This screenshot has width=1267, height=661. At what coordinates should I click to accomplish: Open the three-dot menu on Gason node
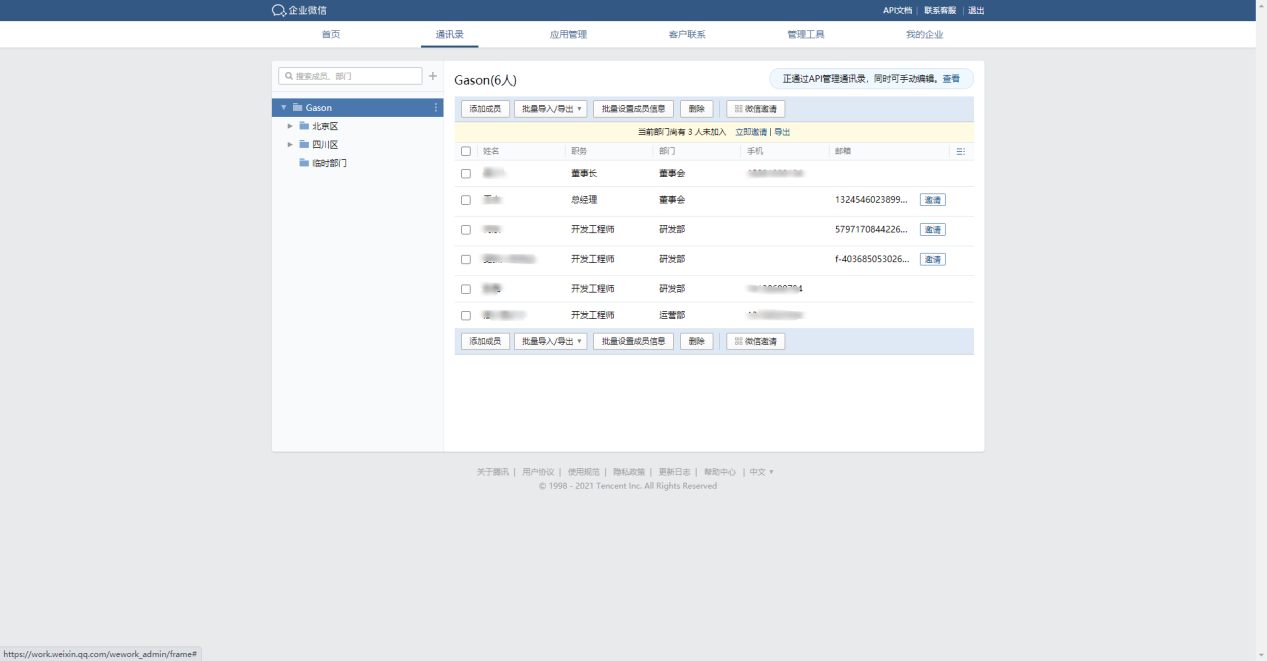pyautogui.click(x=435, y=108)
